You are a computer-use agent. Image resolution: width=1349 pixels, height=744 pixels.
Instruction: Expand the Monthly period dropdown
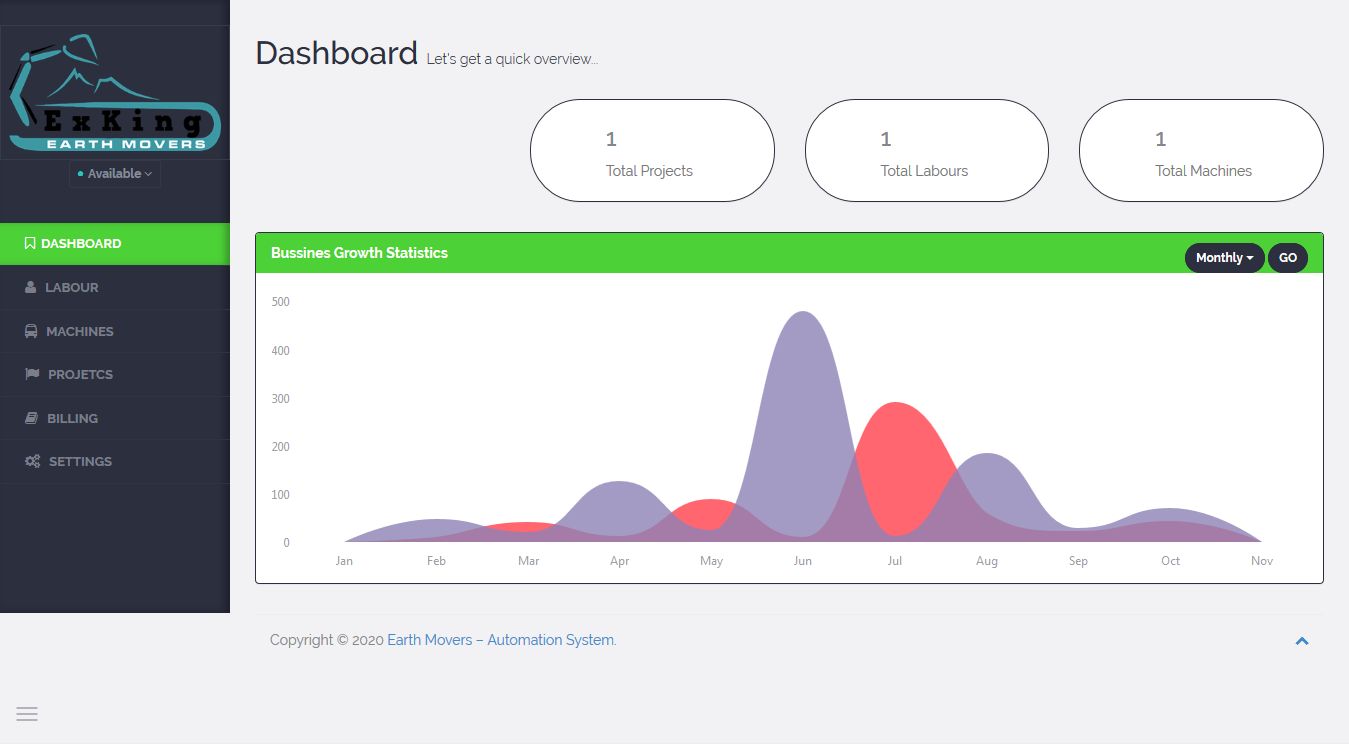1224,258
